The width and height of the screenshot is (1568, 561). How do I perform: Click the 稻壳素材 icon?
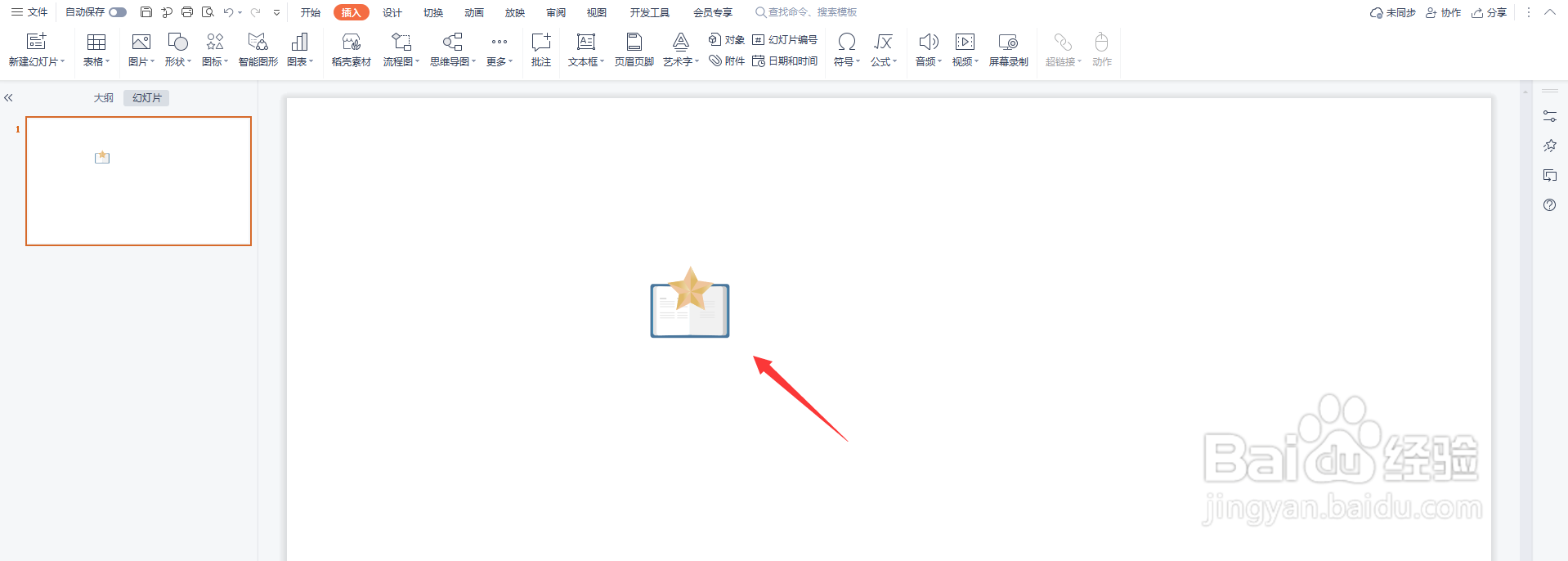352,41
